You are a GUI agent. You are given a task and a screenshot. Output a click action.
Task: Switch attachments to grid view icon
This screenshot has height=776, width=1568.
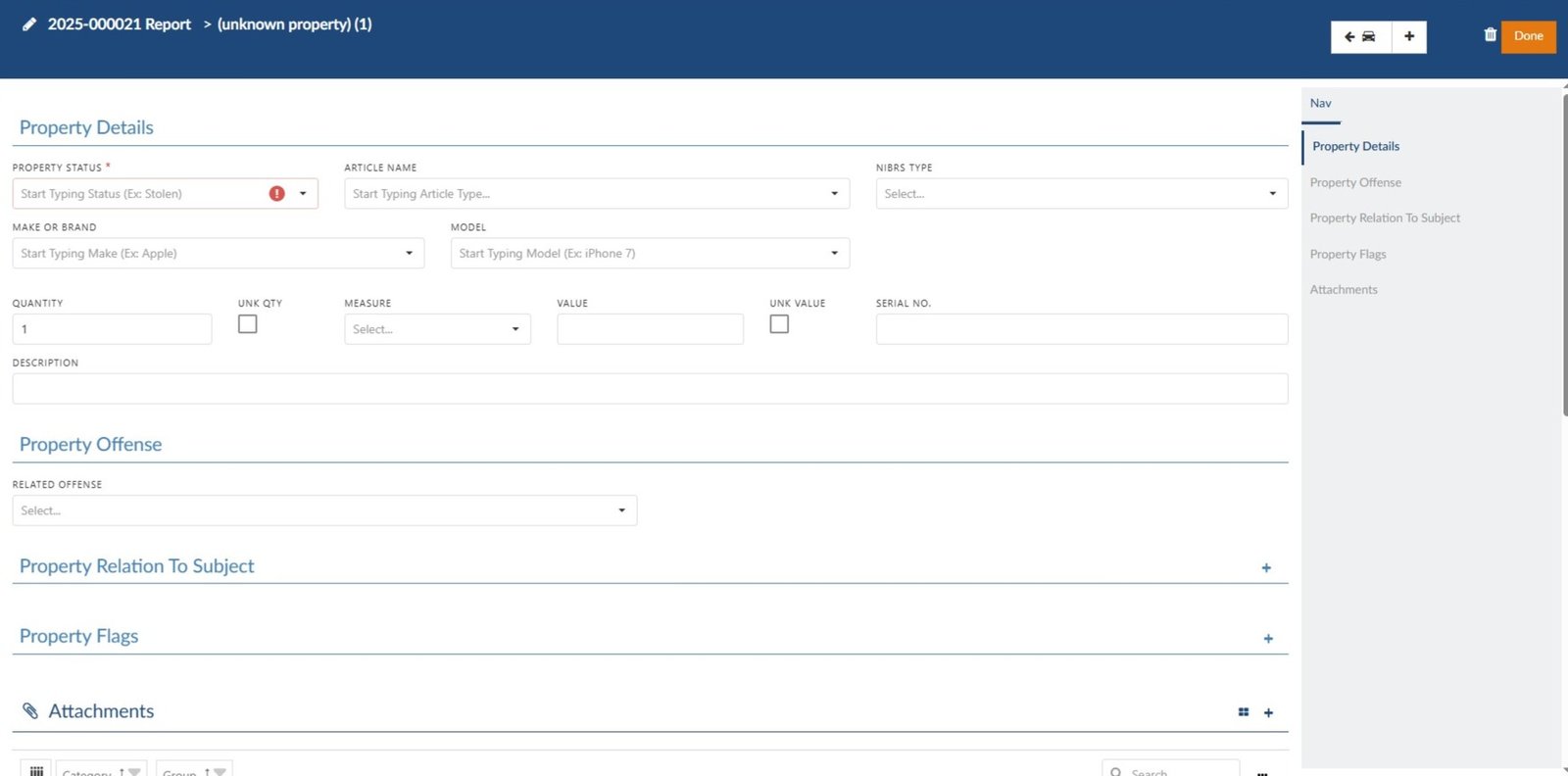pyautogui.click(x=1244, y=712)
